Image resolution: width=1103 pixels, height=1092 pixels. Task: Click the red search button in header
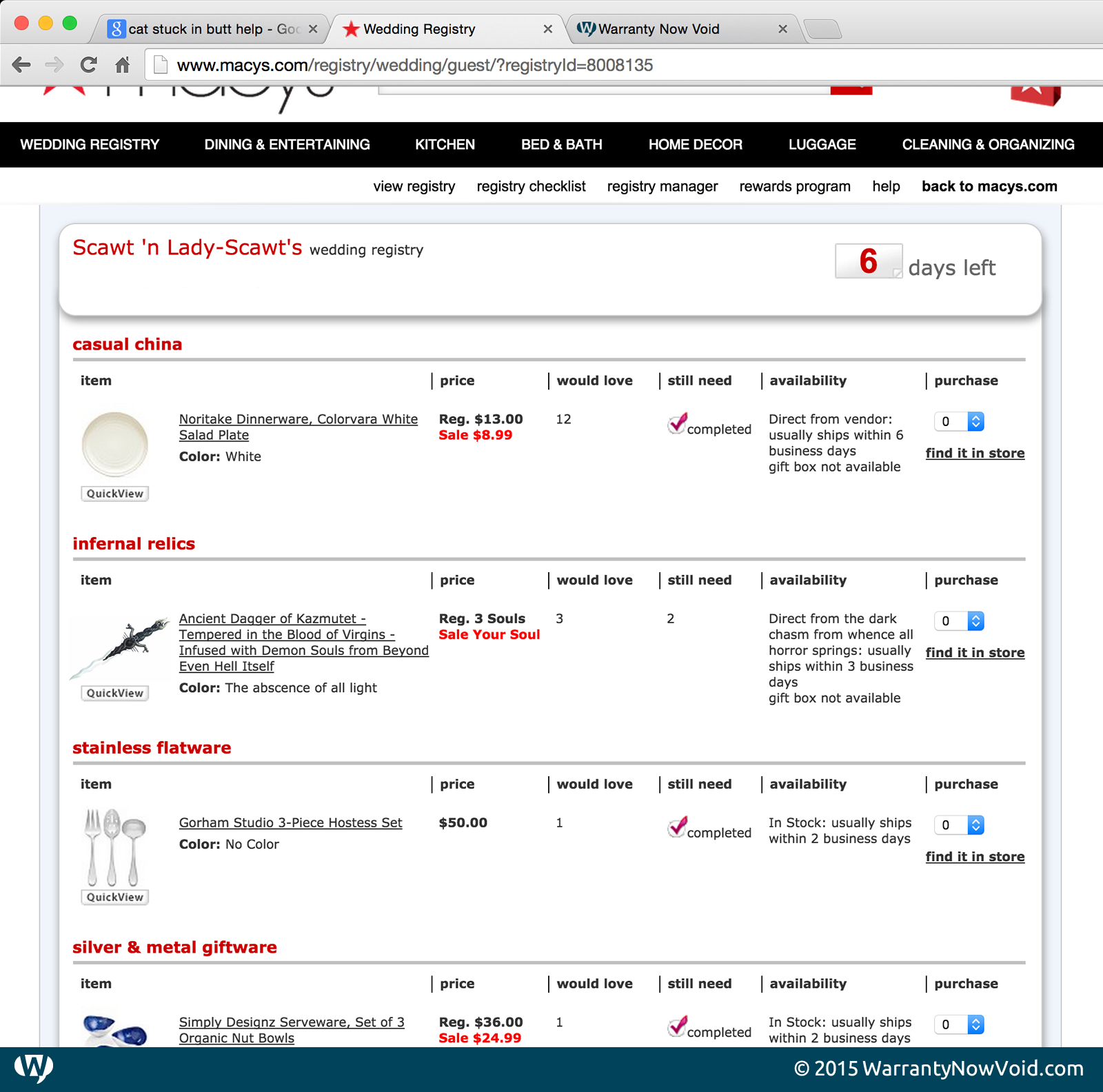pyautogui.click(x=851, y=90)
